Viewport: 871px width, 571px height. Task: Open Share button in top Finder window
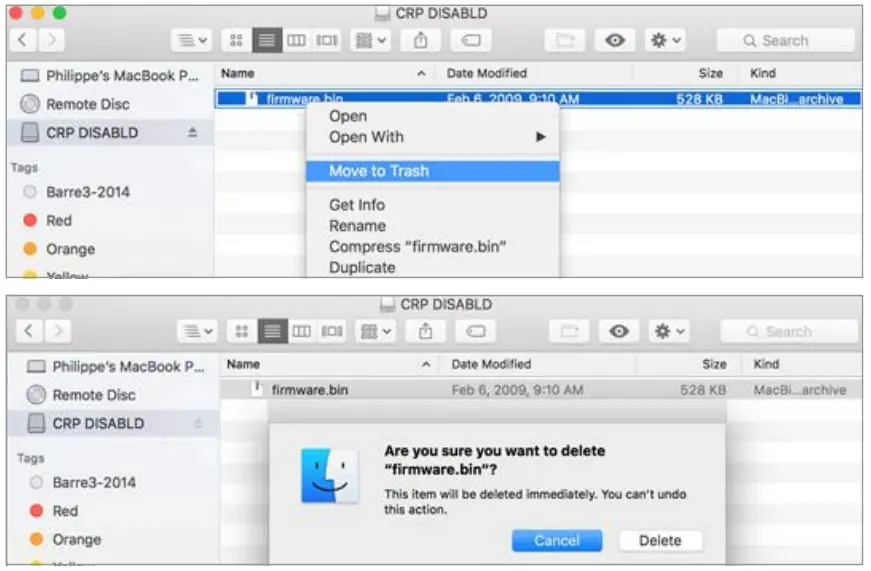click(x=421, y=40)
